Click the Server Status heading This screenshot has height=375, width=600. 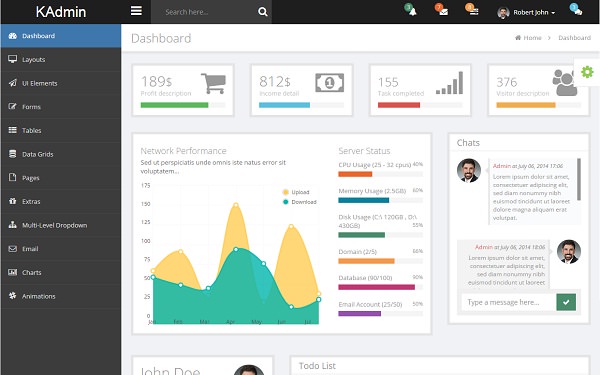coord(364,151)
